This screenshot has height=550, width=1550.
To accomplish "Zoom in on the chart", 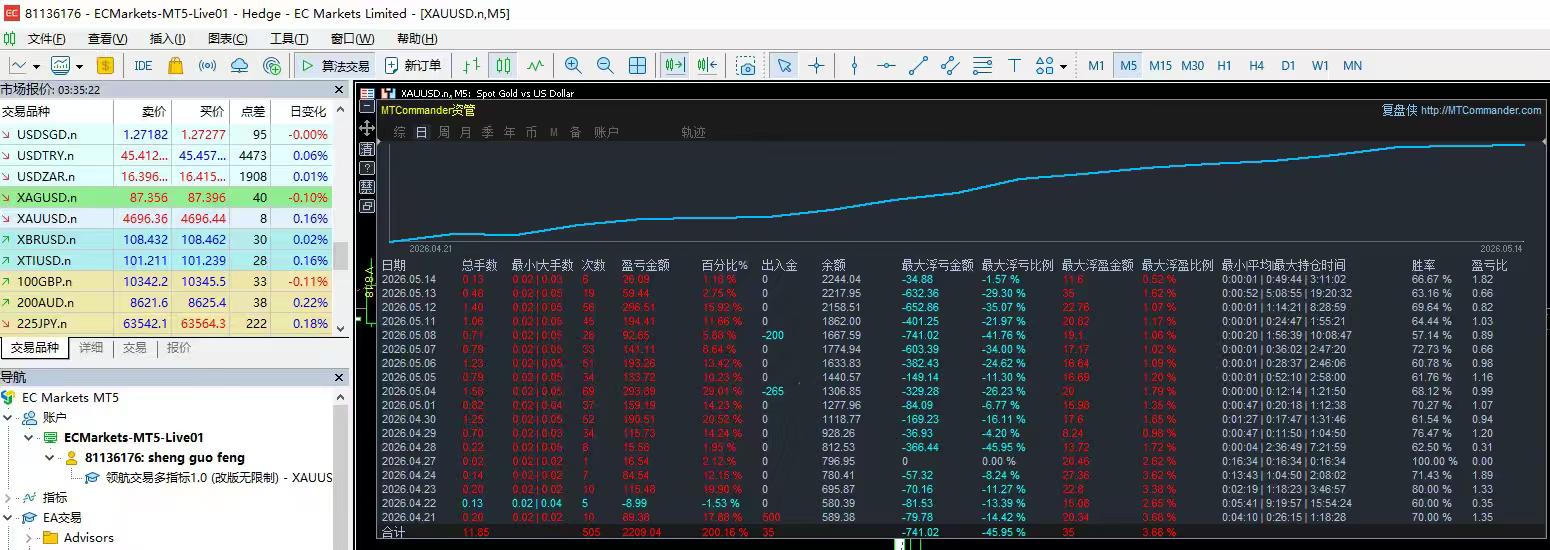I will (x=573, y=66).
